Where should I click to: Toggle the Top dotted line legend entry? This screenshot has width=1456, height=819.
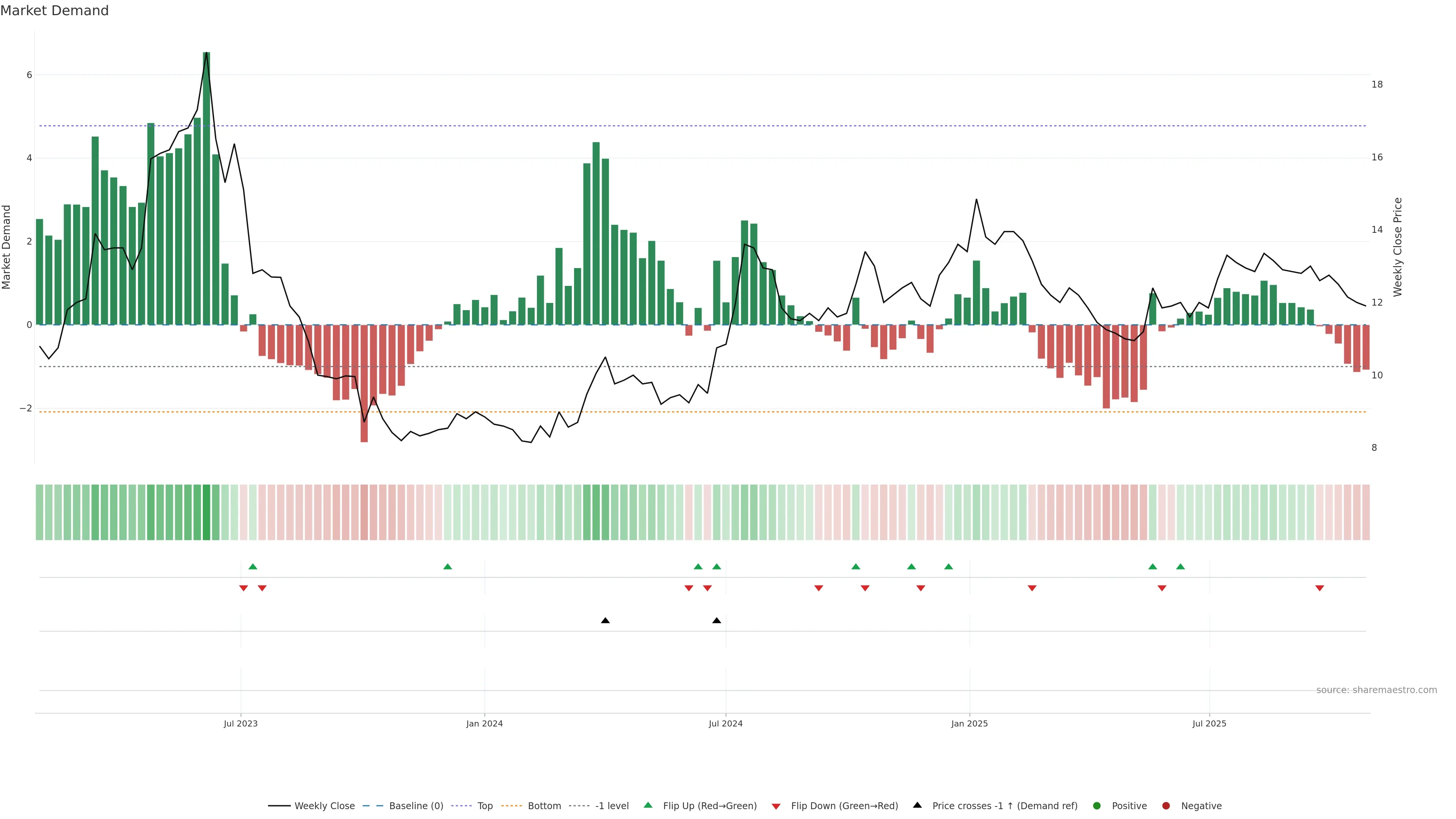(x=485, y=806)
